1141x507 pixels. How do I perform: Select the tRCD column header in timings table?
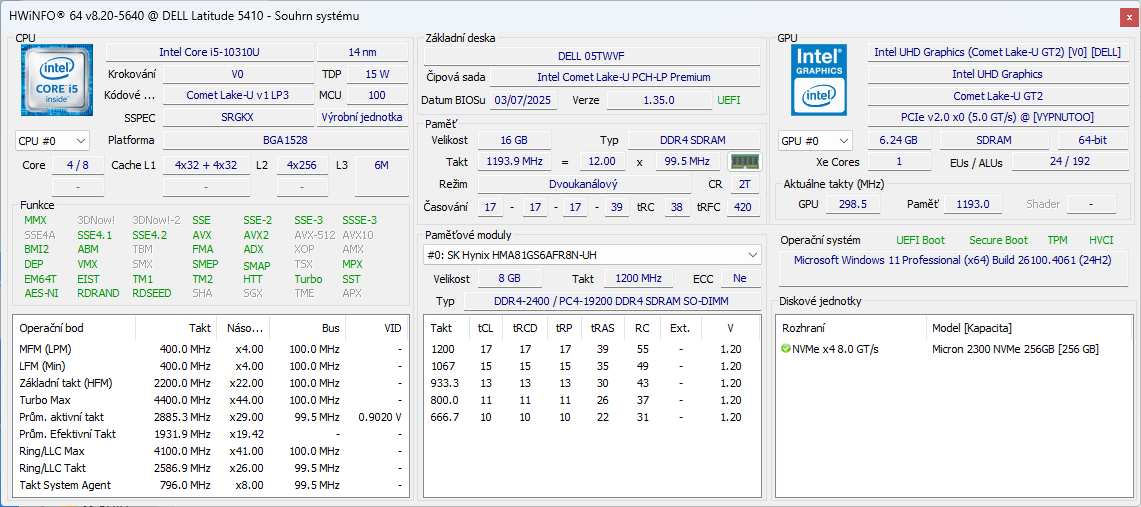pyautogui.click(x=525, y=328)
